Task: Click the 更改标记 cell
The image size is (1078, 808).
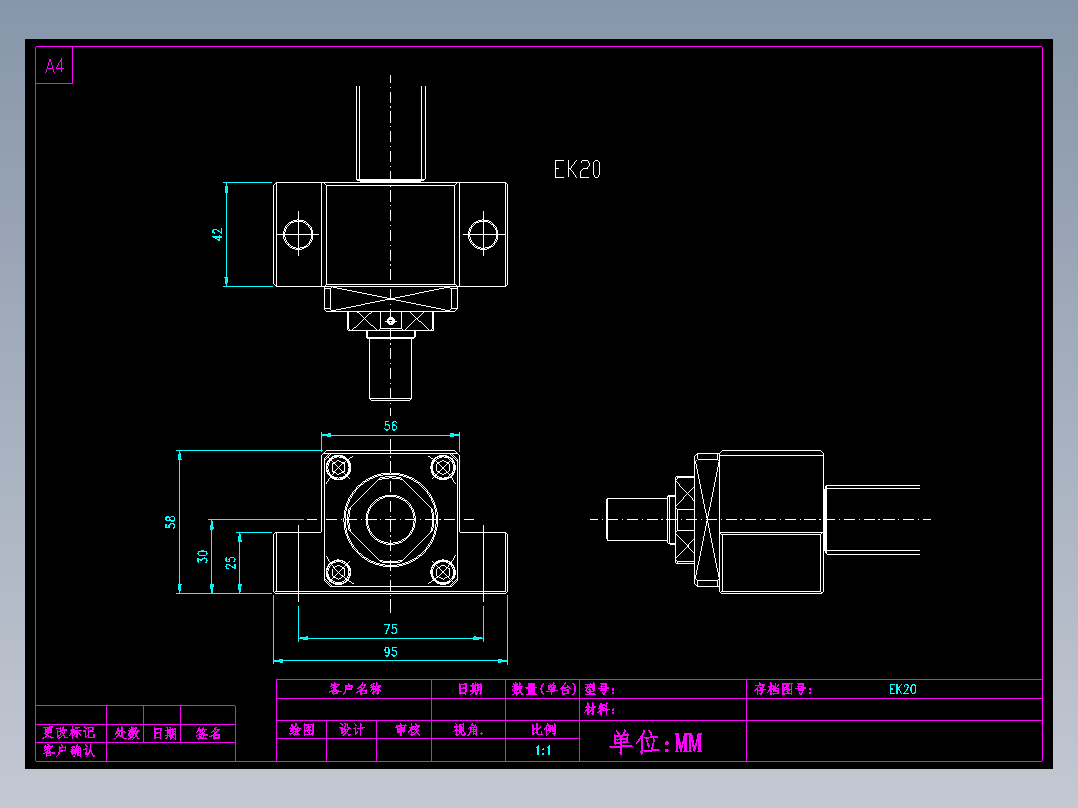Action: [69, 732]
